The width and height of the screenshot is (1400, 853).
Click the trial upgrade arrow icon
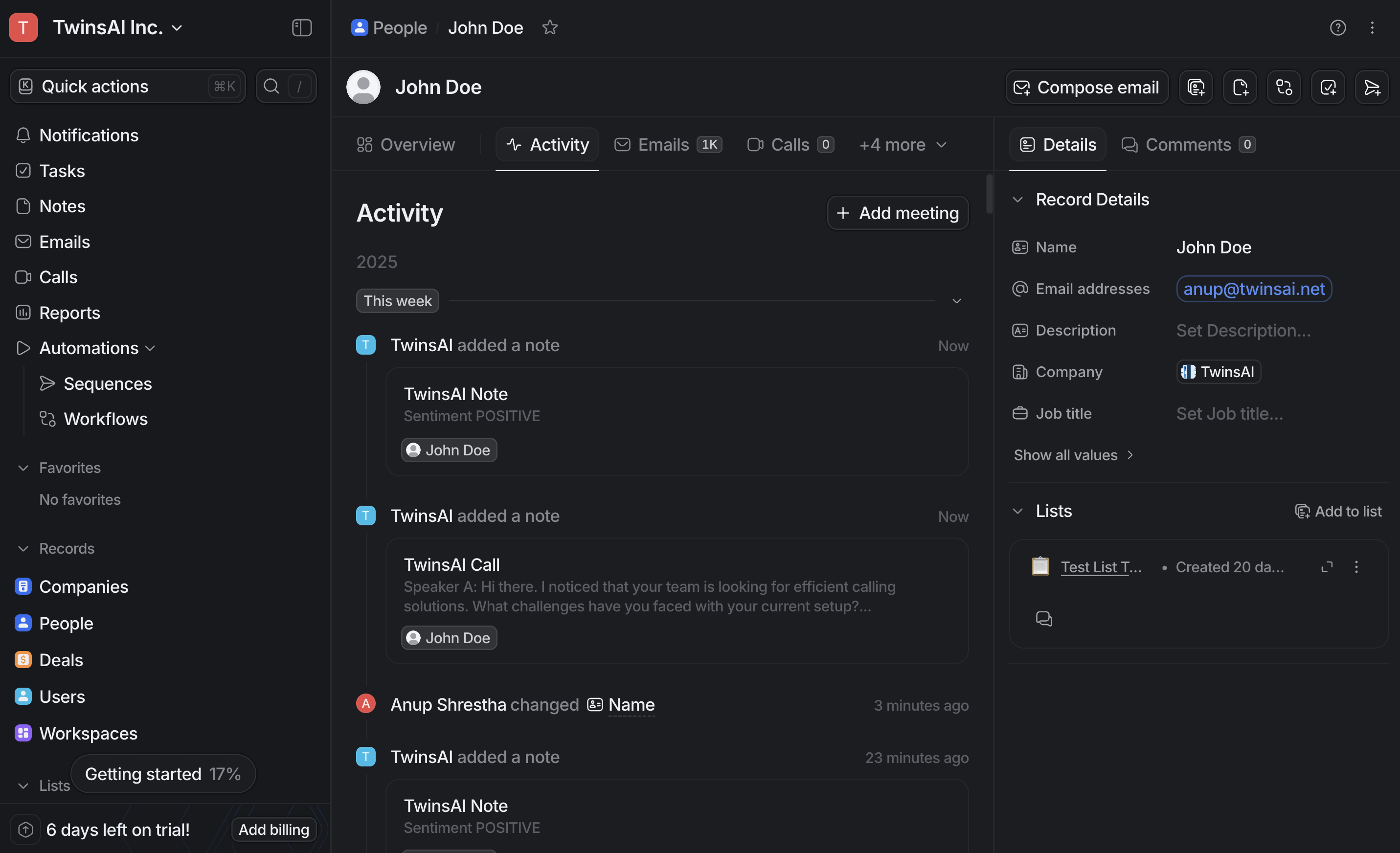click(25, 830)
